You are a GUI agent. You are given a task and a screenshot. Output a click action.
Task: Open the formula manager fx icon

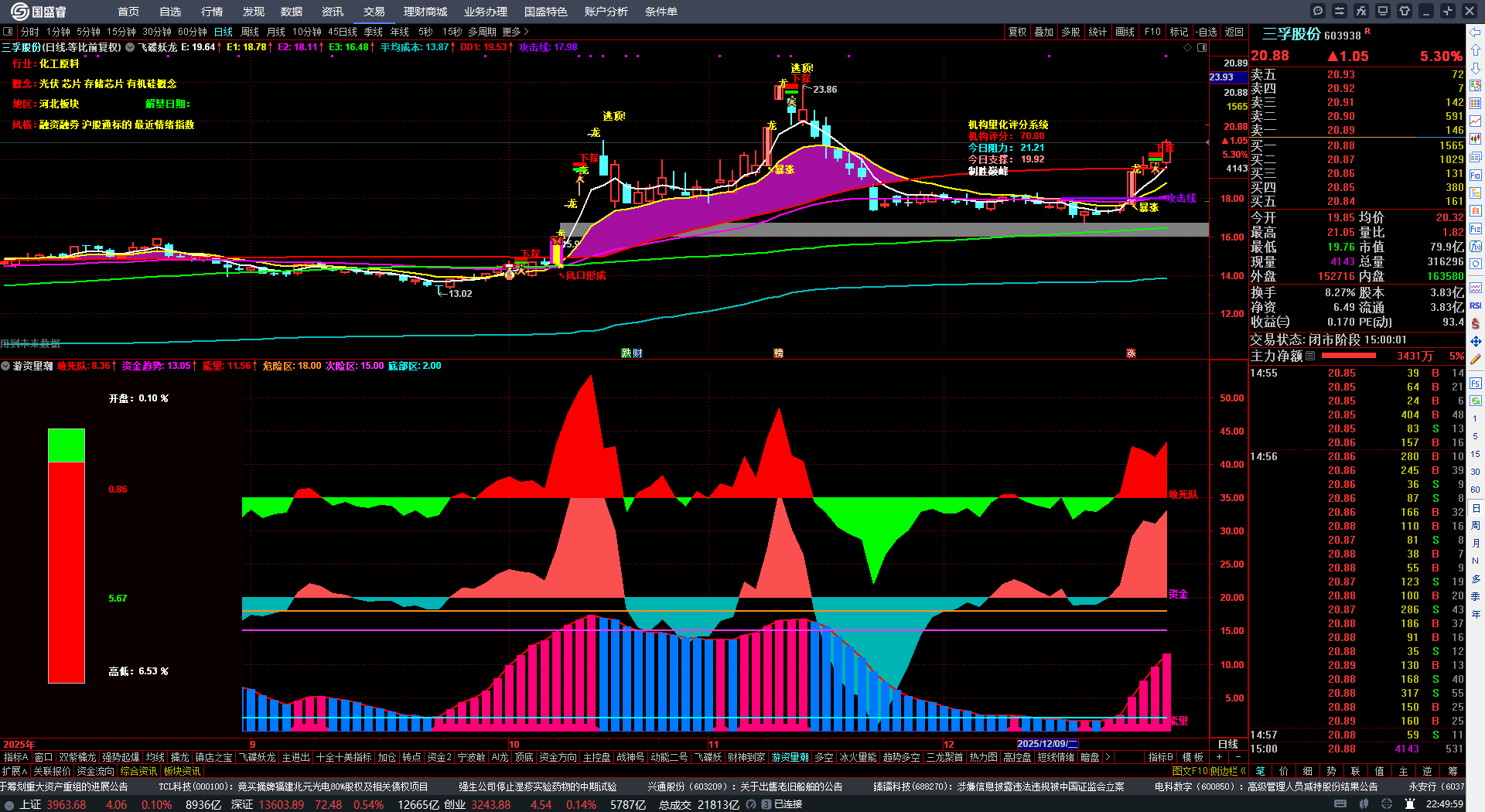(x=1361, y=11)
